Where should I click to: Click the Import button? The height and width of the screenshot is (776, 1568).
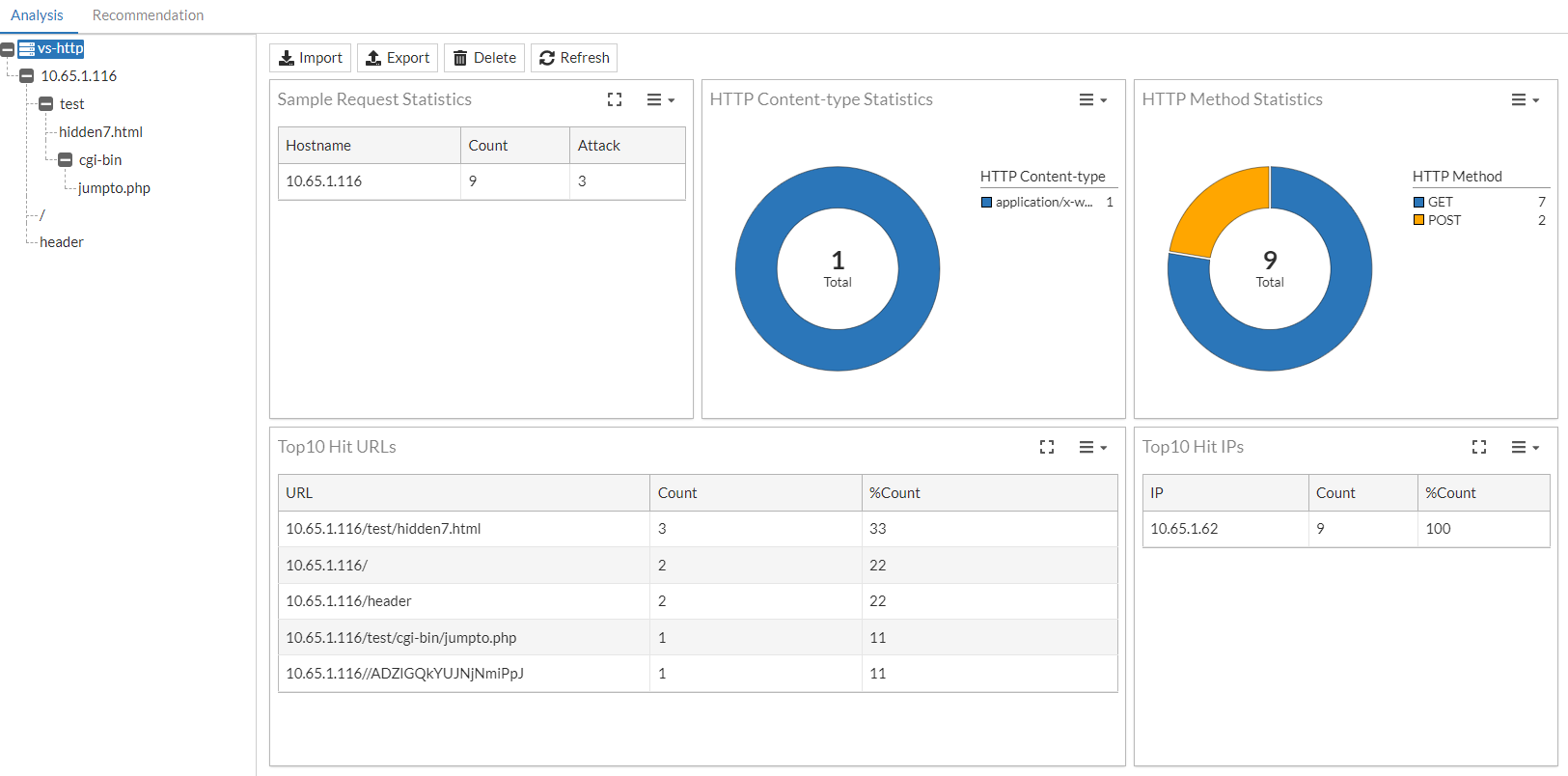310,58
